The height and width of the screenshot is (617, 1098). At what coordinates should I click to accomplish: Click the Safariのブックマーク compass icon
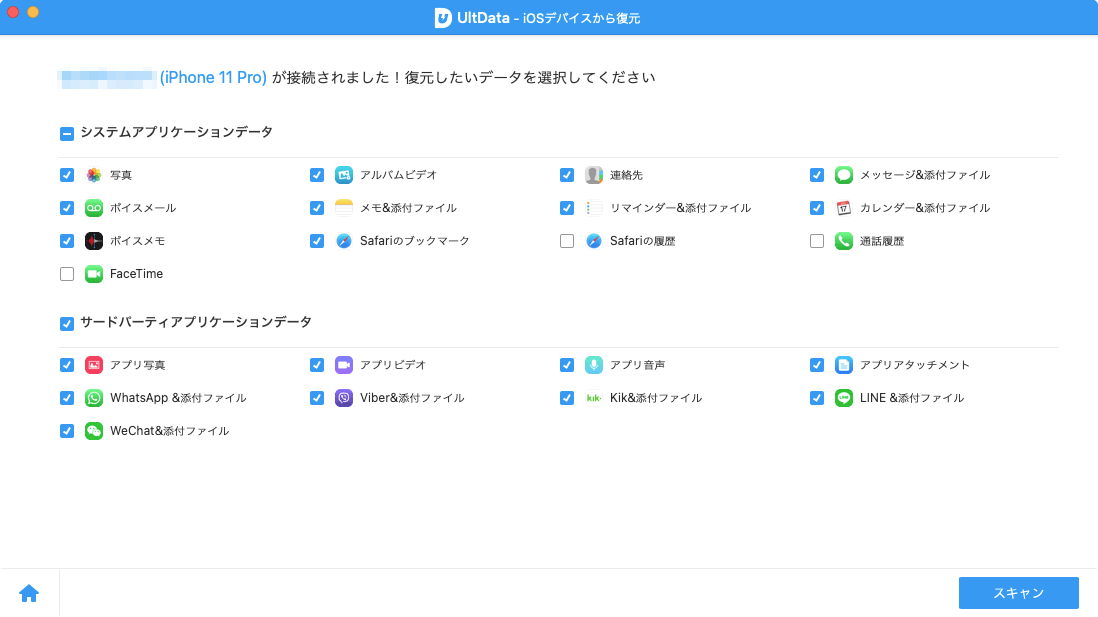344,241
